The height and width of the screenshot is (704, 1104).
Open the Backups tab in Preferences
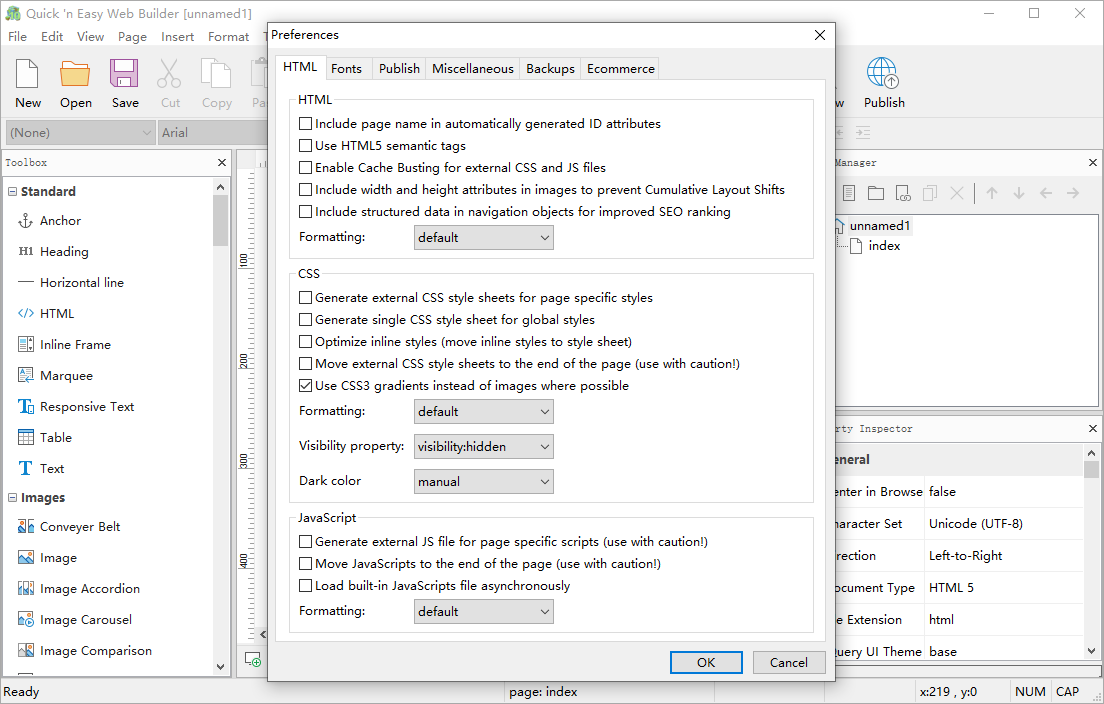(x=550, y=68)
